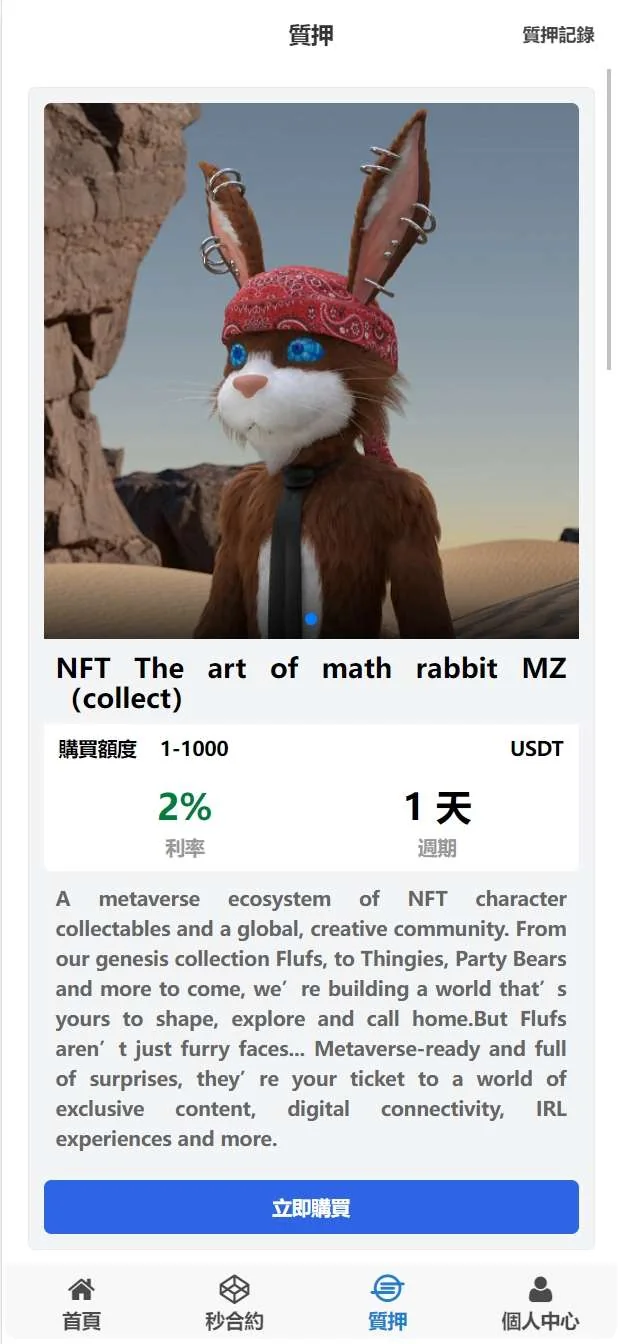Go to 個人中心 tab label

[540, 1321]
